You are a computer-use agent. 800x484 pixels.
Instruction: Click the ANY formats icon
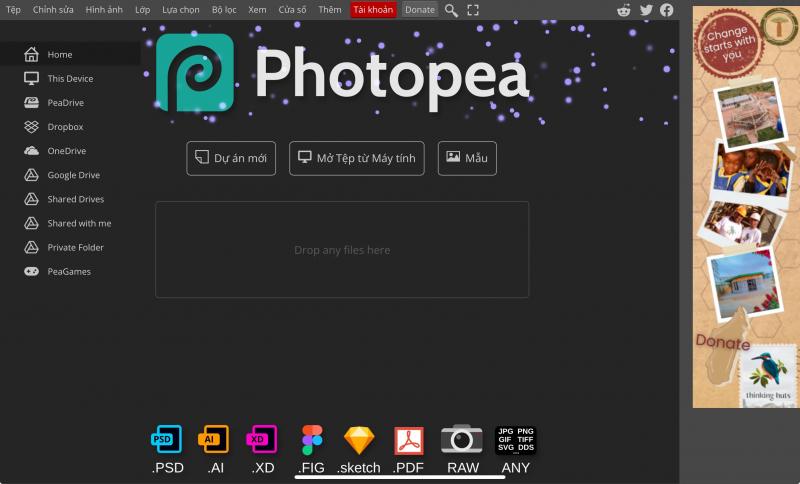tap(515, 440)
